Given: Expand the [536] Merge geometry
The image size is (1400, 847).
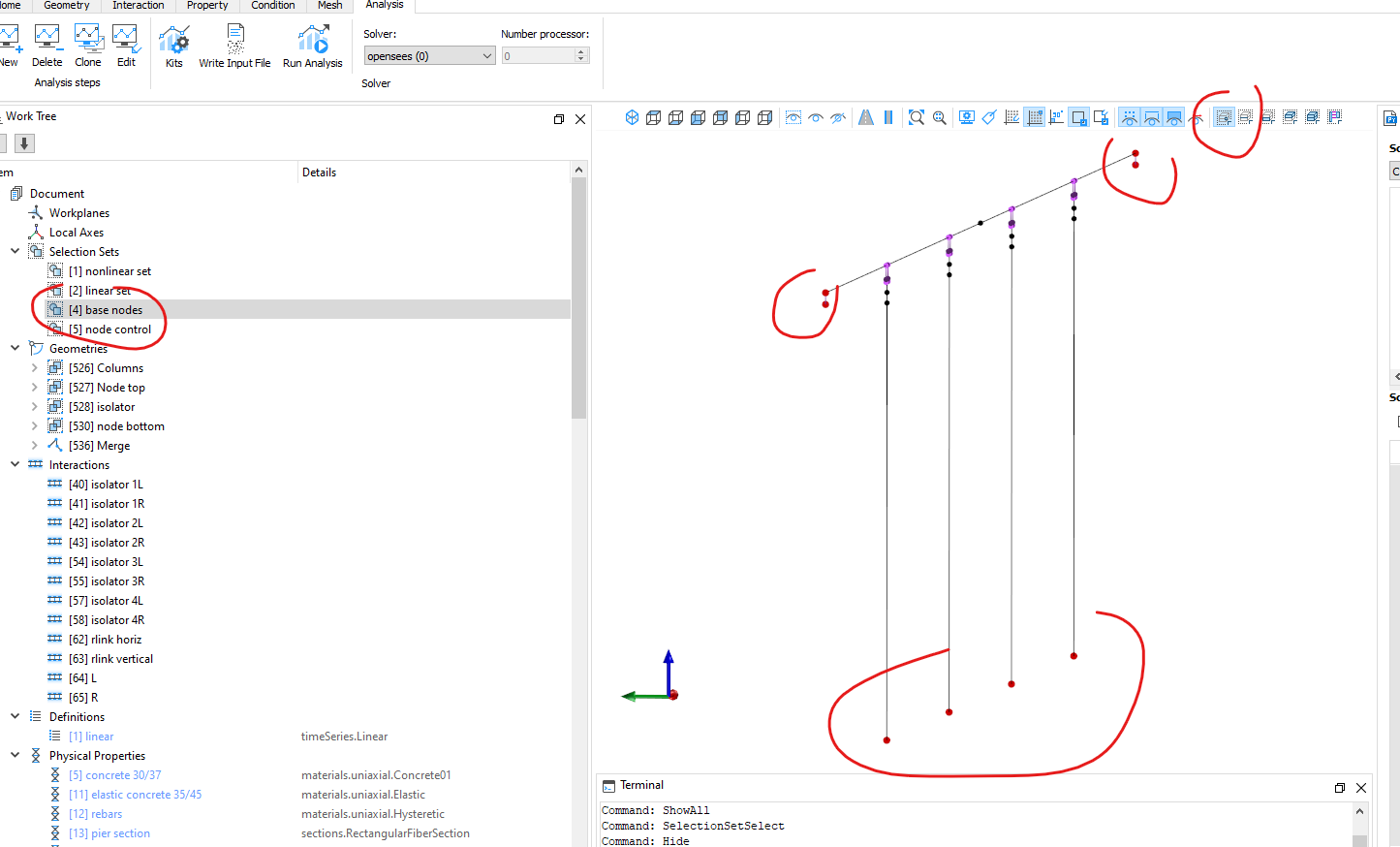Looking at the screenshot, I should tap(34, 445).
